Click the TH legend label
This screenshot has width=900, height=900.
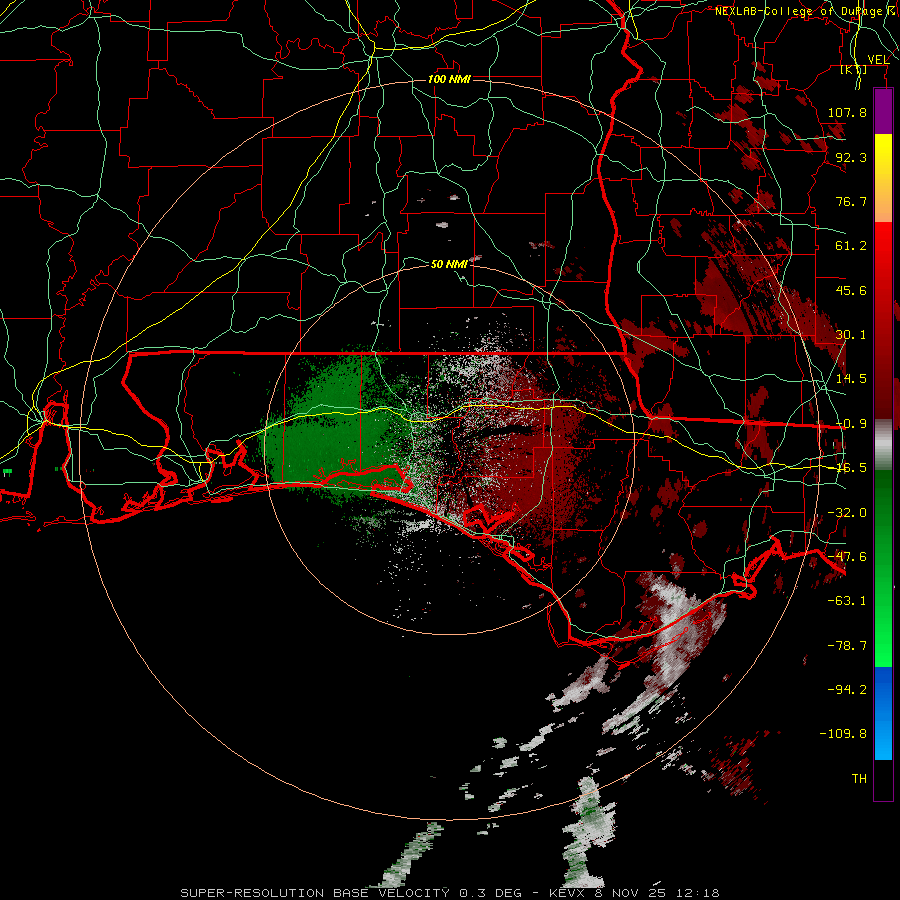coord(859,779)
